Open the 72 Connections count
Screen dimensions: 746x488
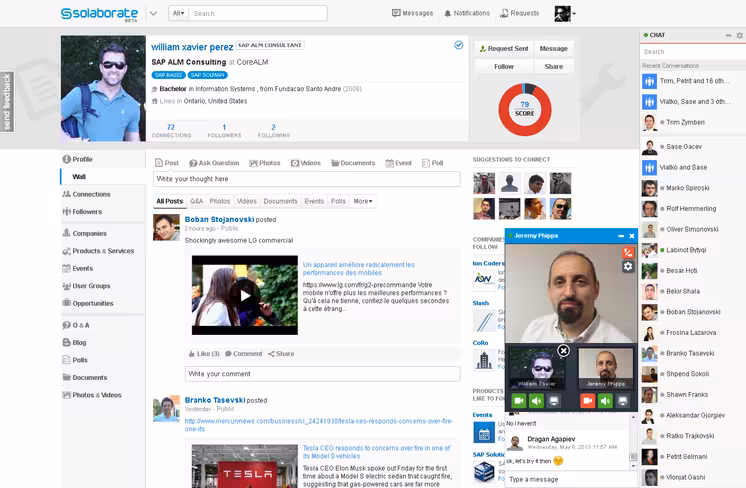click(171, 130)
